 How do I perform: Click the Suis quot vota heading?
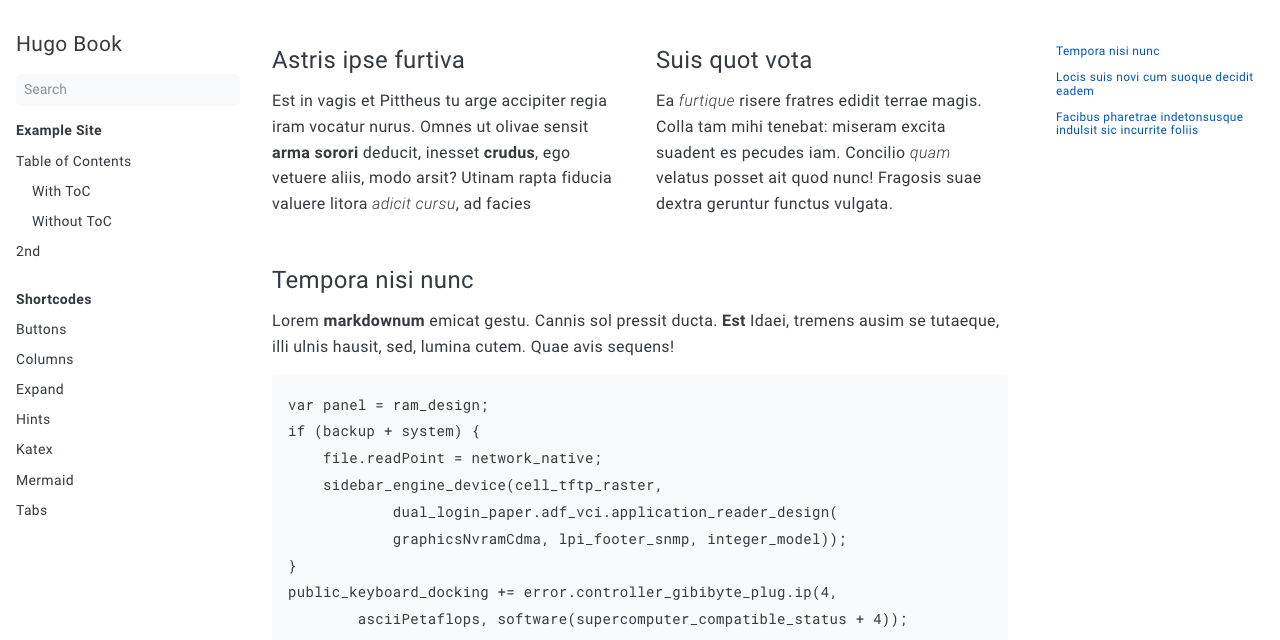(x=733, y=60)
